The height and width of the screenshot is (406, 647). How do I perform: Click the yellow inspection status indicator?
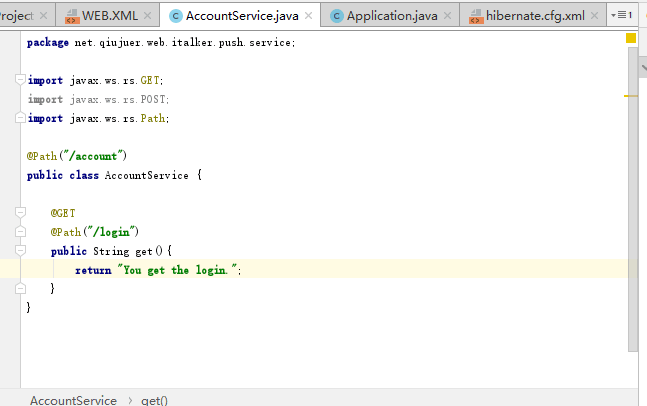tap(631, 38)
